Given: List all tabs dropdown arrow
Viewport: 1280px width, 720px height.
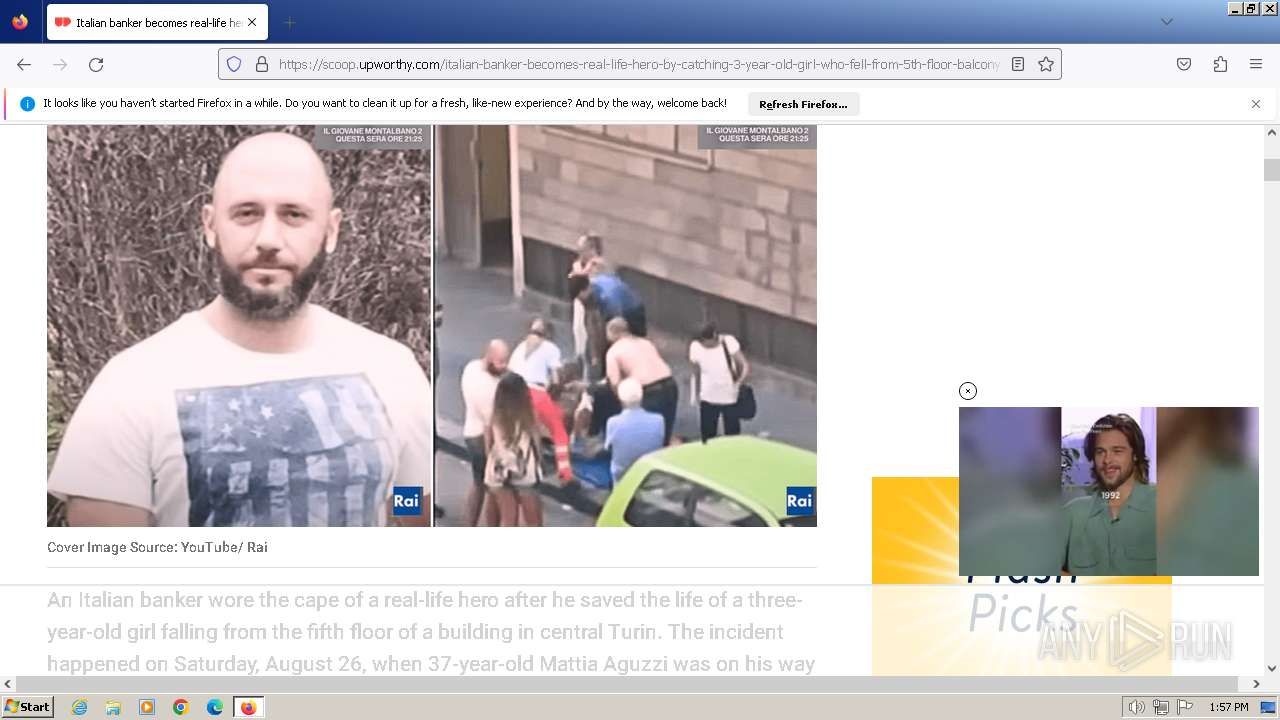Looking at the screenshot, I should [x=1166, y=22].
